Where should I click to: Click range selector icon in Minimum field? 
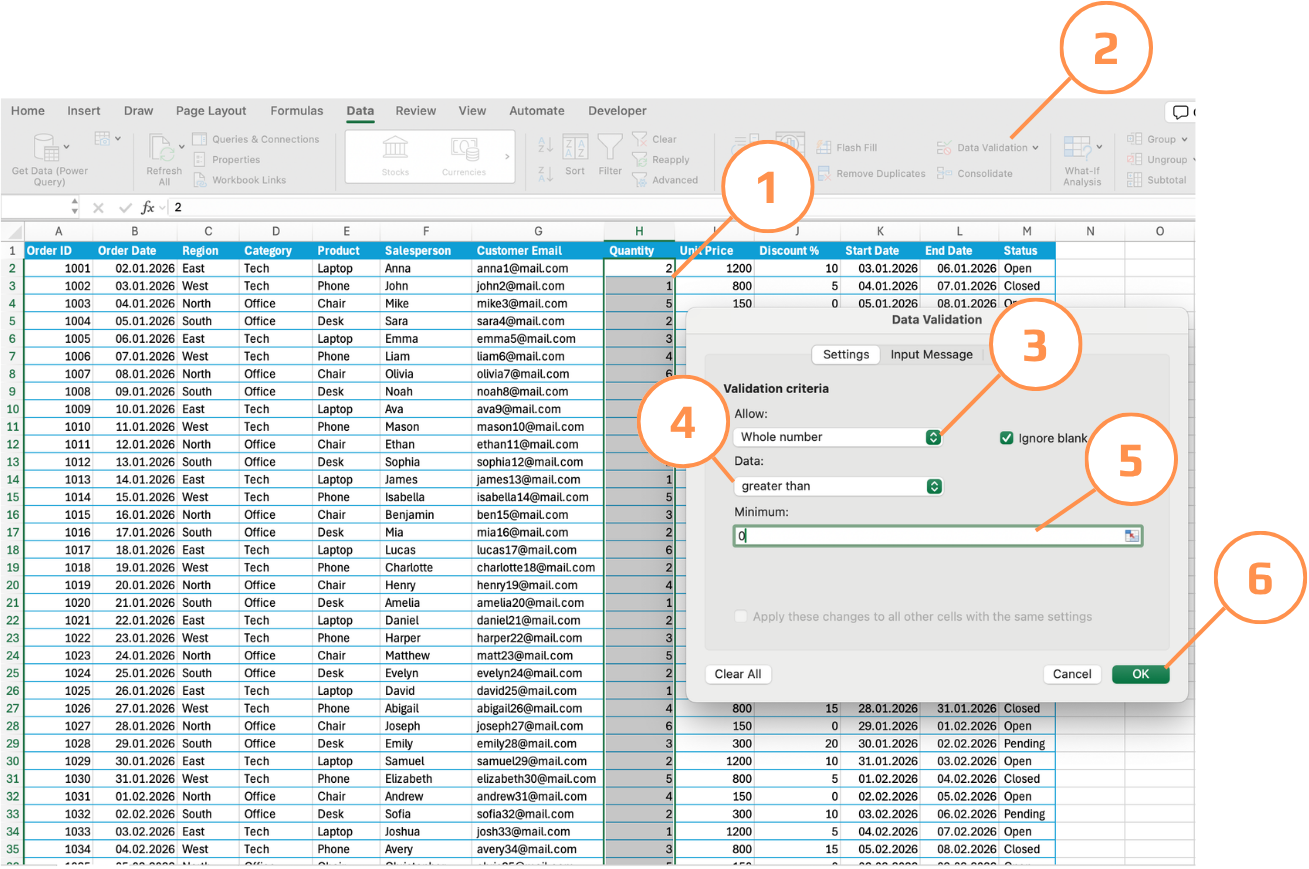[x=1131, y=536]
